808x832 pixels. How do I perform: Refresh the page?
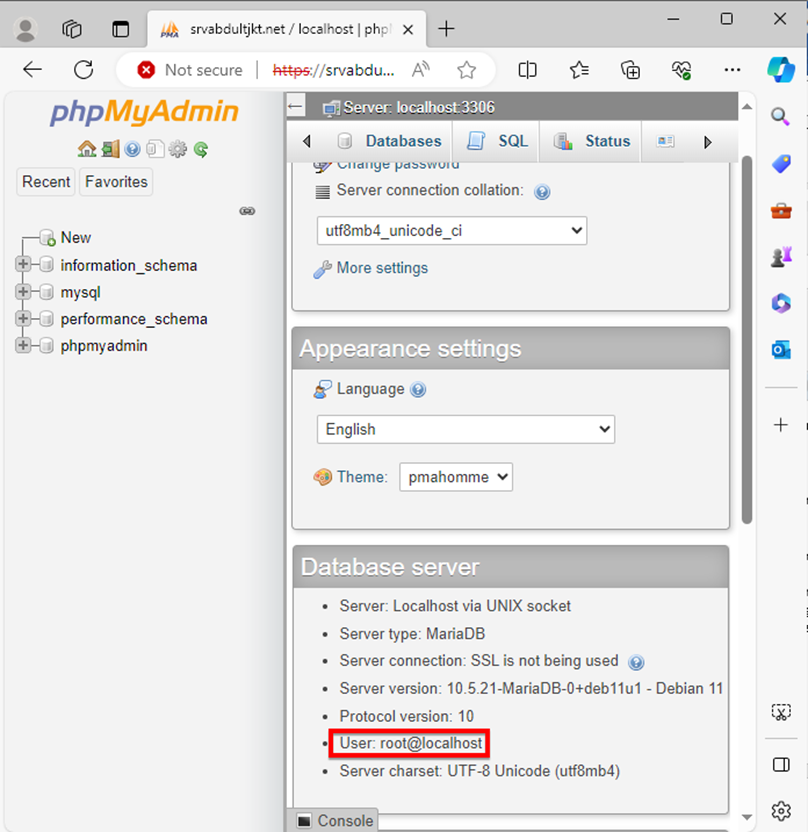pos(83,70)
